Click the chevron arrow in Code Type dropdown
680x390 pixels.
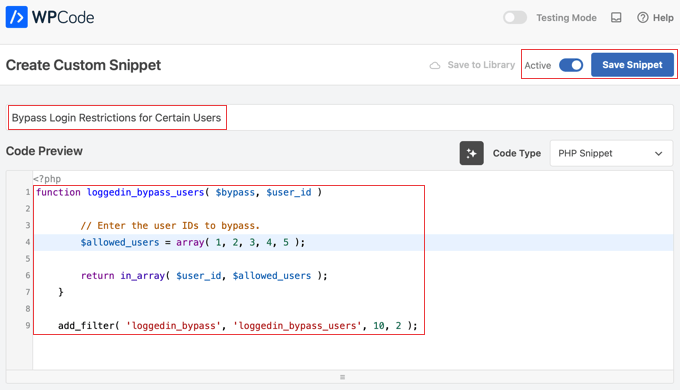[x=658, y=154]
